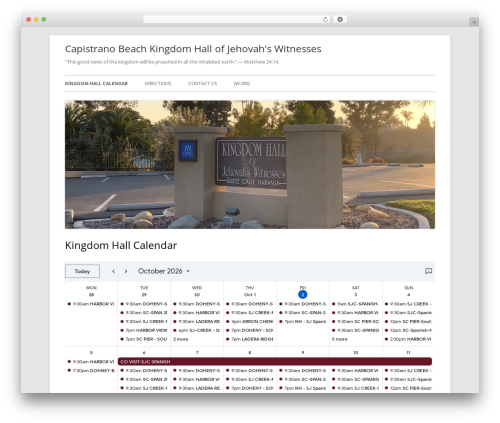Open 7pm NH - SJ Spanish event on Fri 2
500x423 pixels.
coord(303,322)
